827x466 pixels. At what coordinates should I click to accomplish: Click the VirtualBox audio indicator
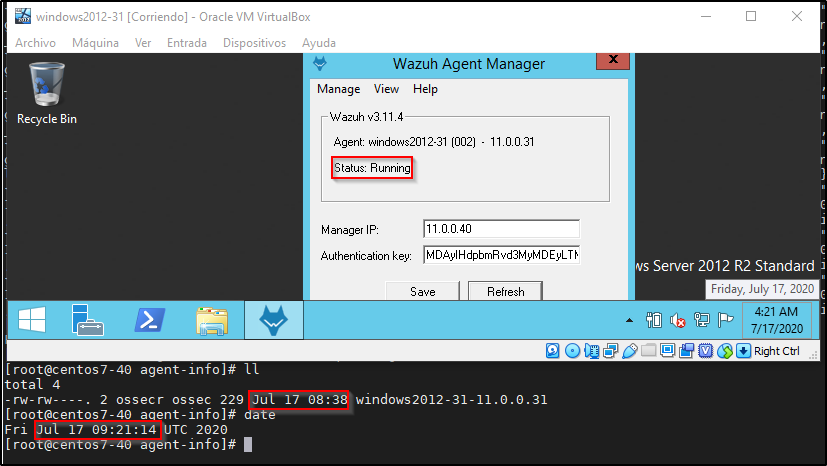[592, 351]
